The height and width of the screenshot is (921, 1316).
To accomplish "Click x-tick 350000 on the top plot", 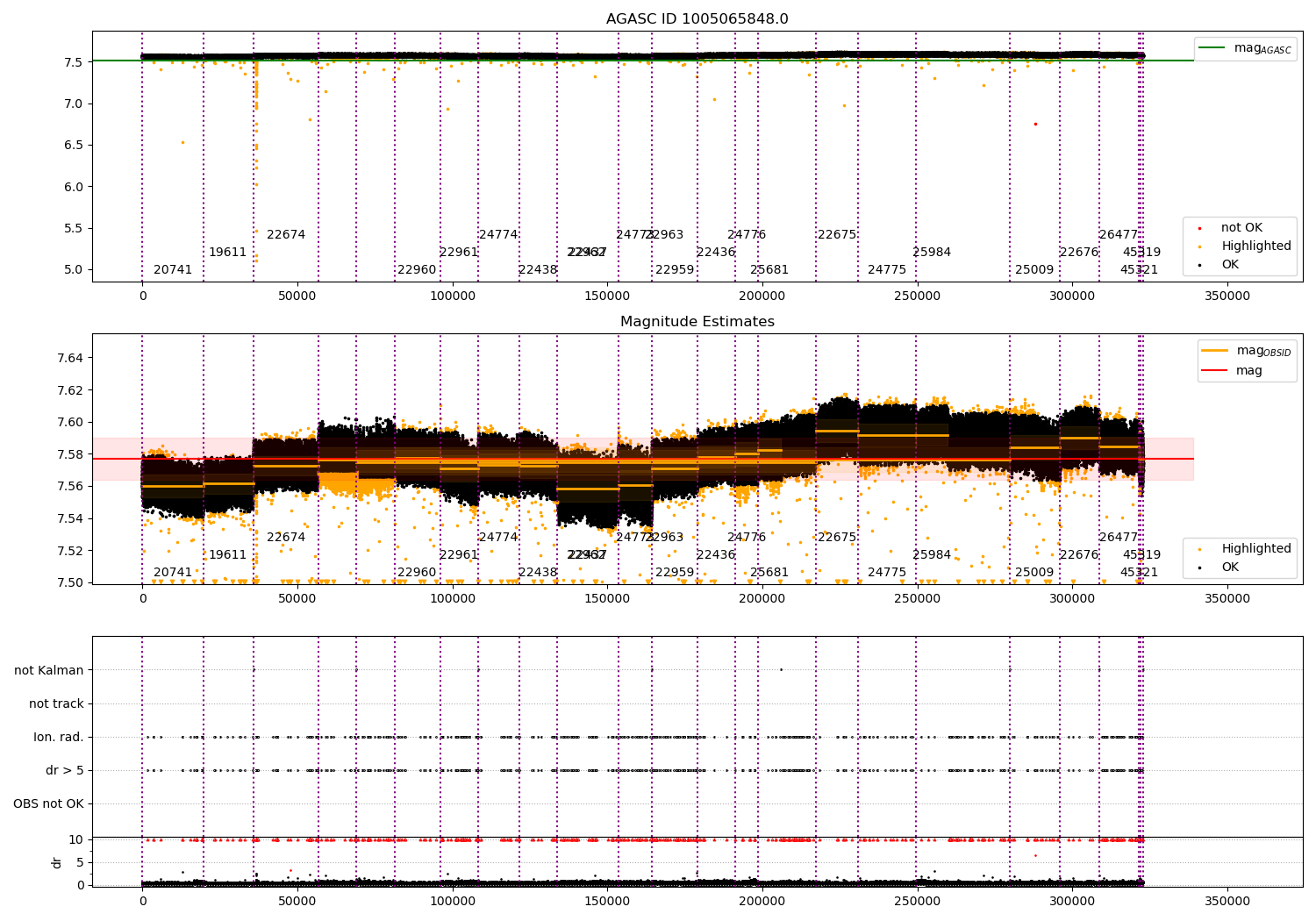I will pyautogui.click(x=1227, y=296).
